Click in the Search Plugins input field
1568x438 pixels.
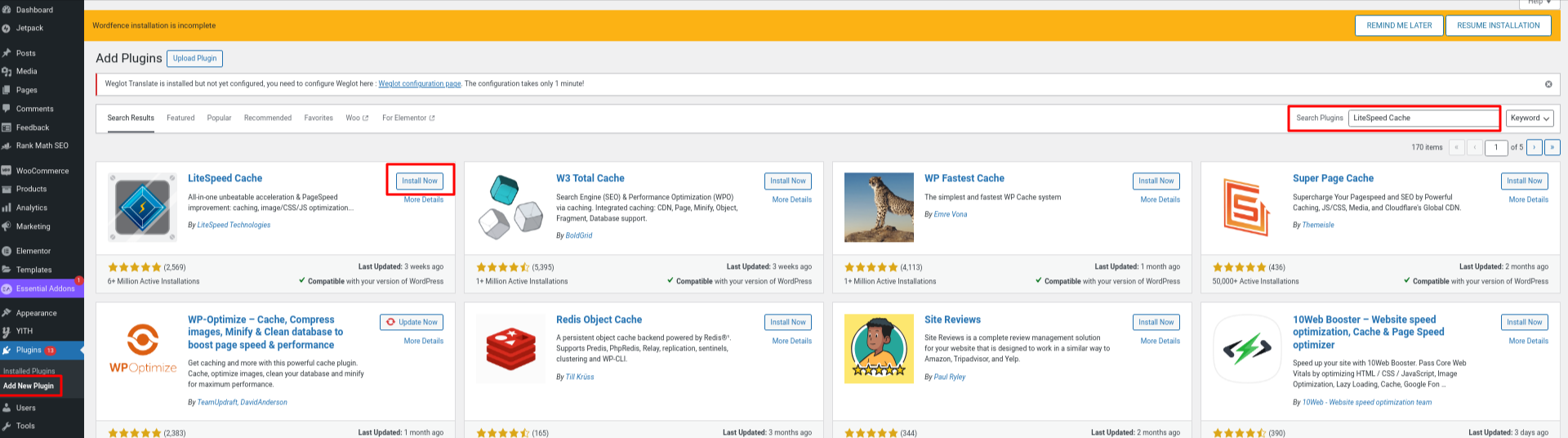[x=1423, y=118]
